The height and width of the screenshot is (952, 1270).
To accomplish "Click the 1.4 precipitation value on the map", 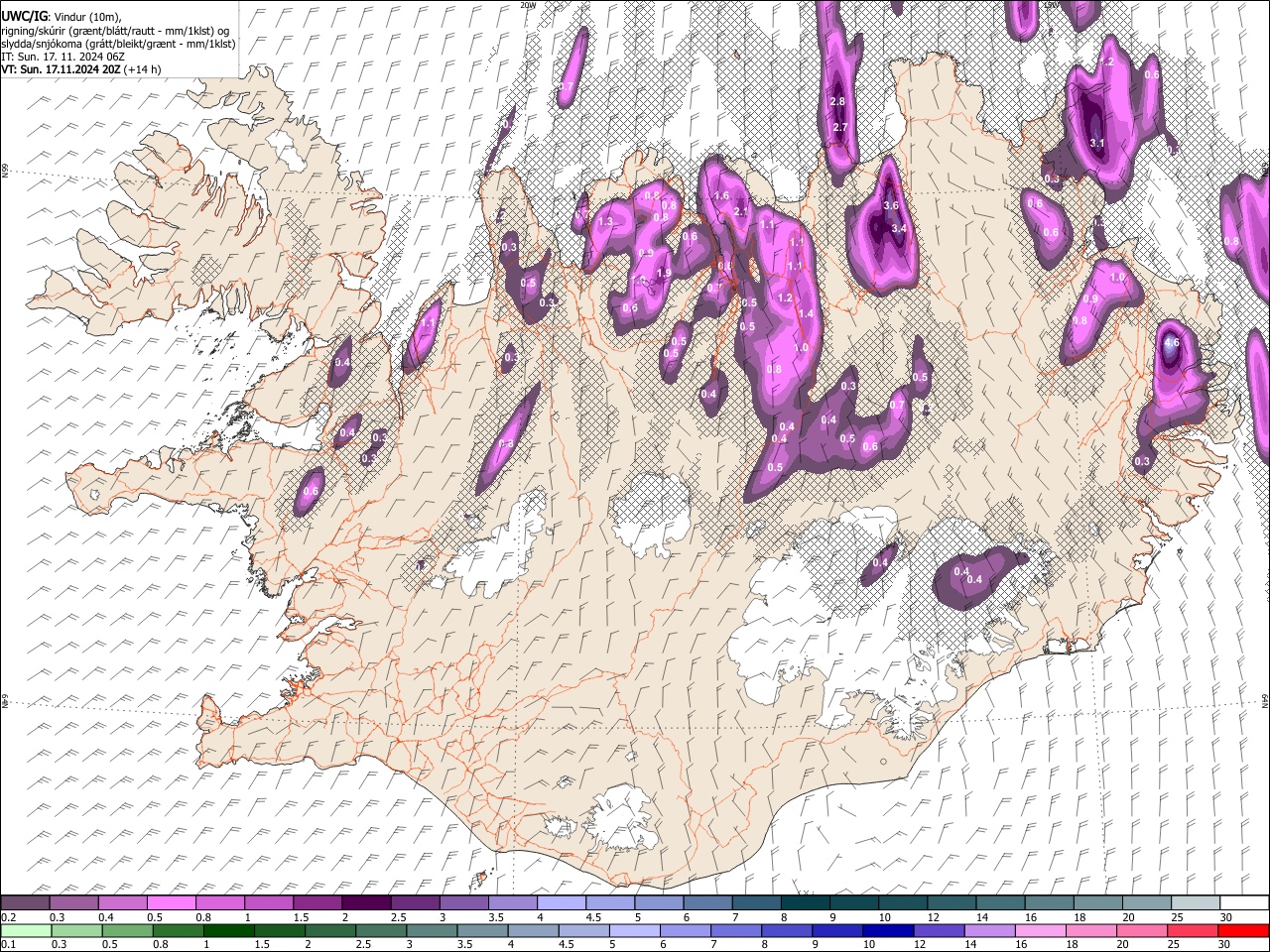I will click(x=806, y=314).
